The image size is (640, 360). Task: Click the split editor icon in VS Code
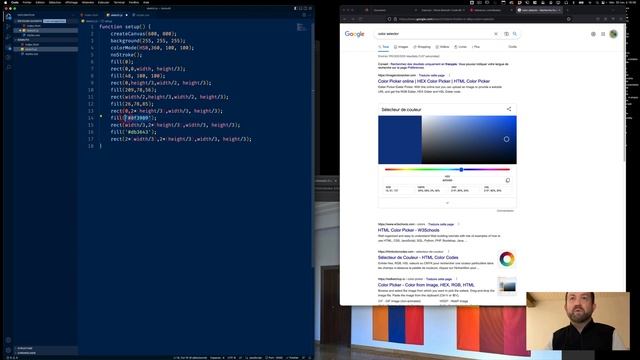pyautogui.click(x=304, y=15)
